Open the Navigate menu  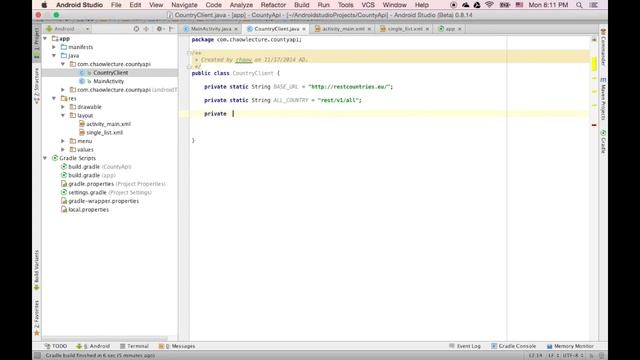(x=184, y=5)
